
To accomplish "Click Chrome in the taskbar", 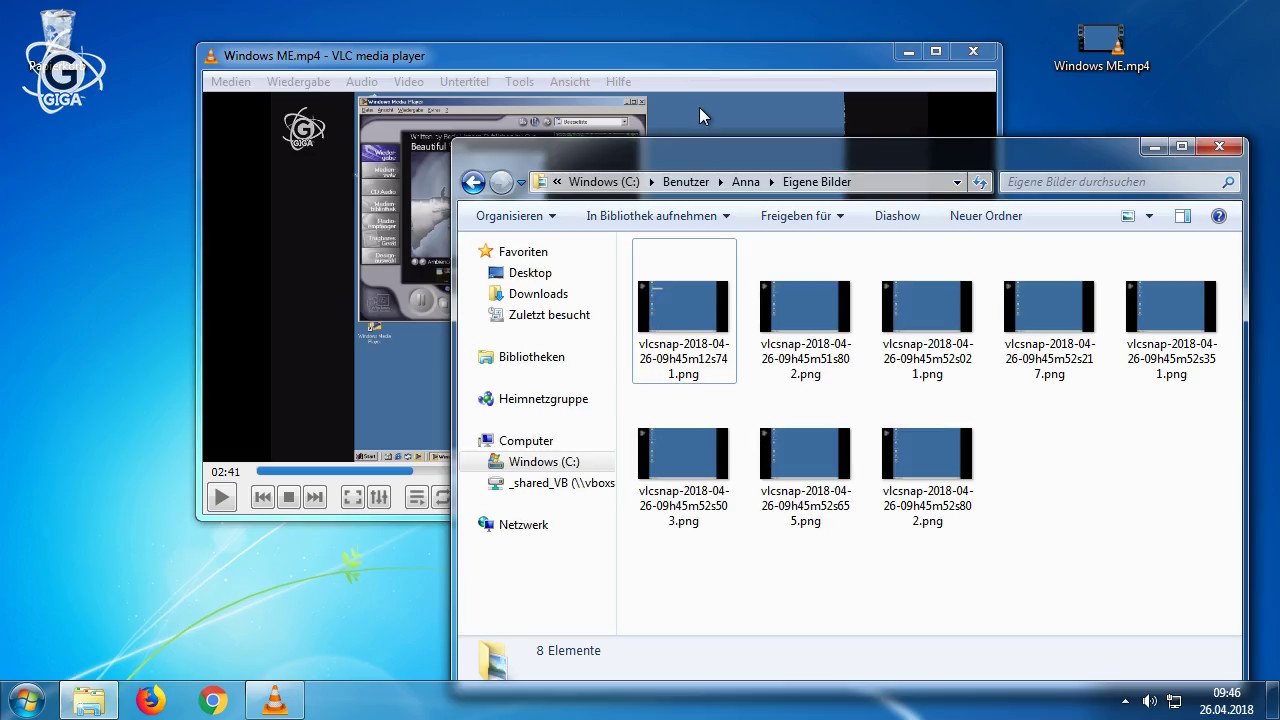I will point(212,700).
